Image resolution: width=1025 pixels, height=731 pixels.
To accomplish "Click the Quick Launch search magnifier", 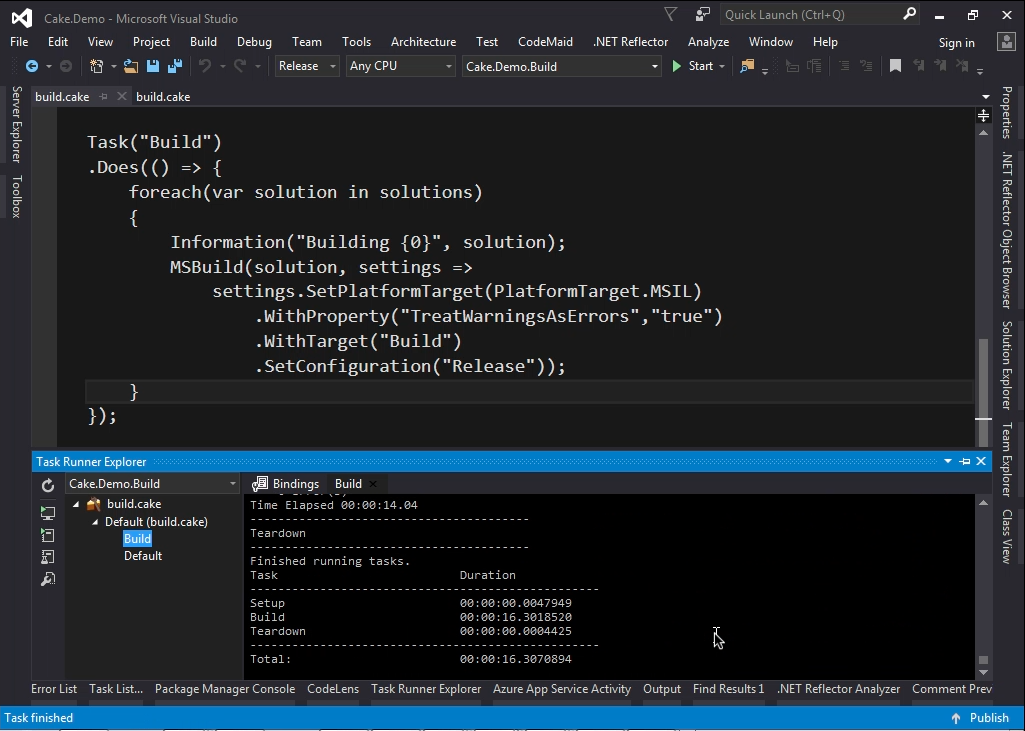I will pos(909,14).
